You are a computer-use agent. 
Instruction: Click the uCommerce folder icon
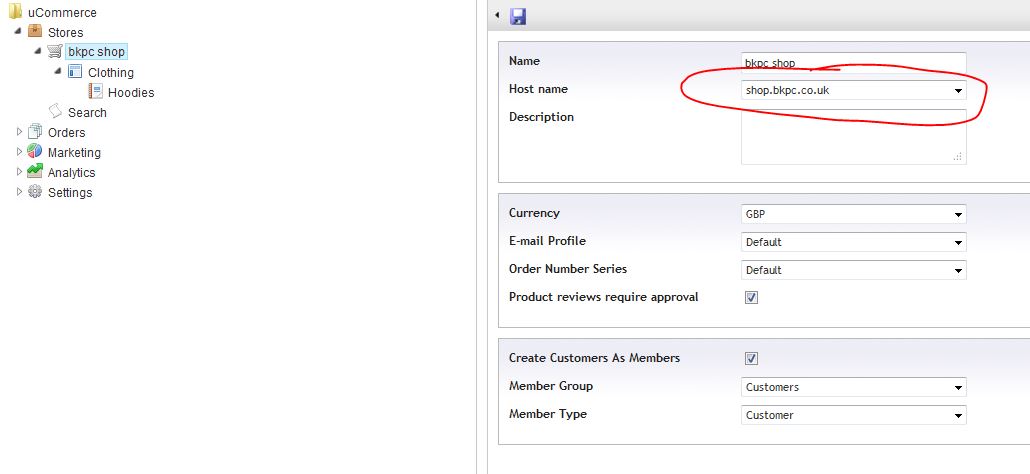pyautogui.click(x=14, y=12)
